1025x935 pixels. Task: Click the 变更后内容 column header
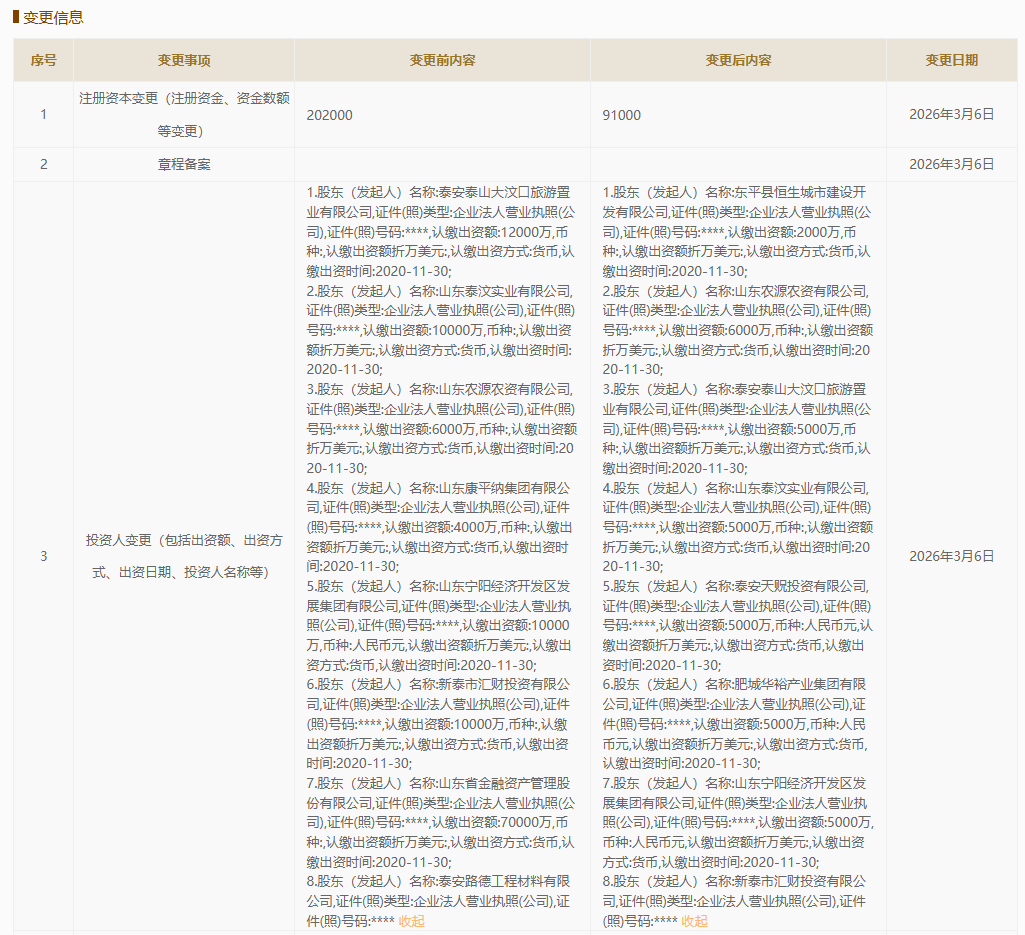[738, 60]
